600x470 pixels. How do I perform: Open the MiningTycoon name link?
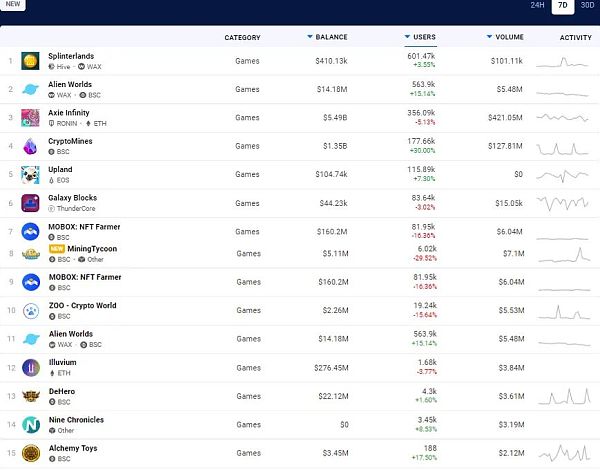(x=93, y=247)
